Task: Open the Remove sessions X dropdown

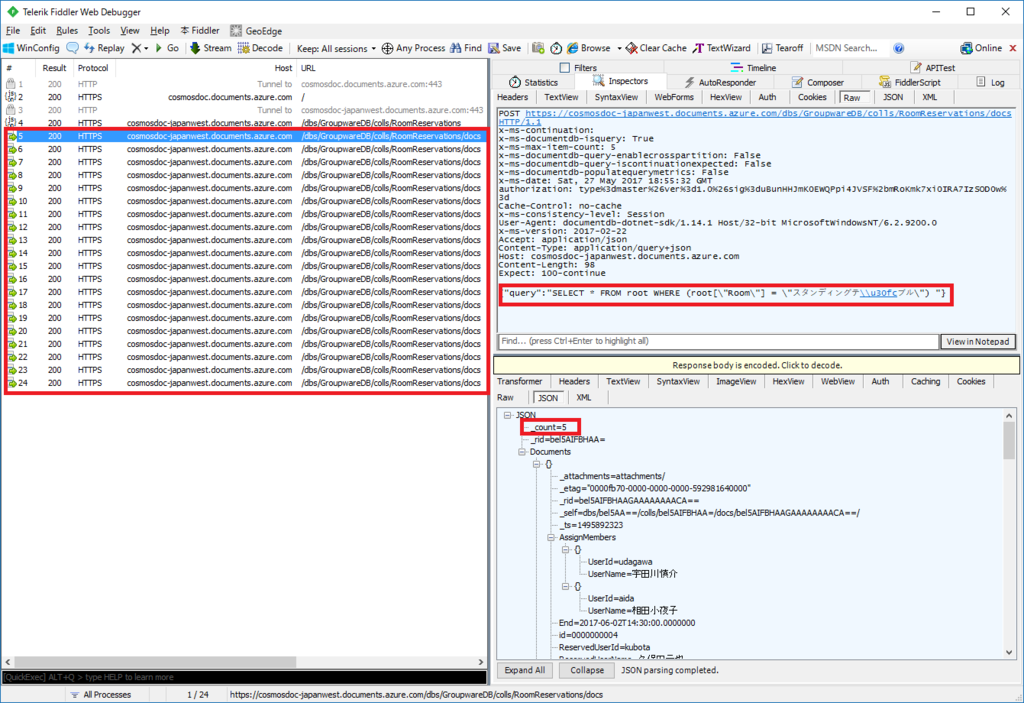Action: pyautogui.click(x=140, y=48)
